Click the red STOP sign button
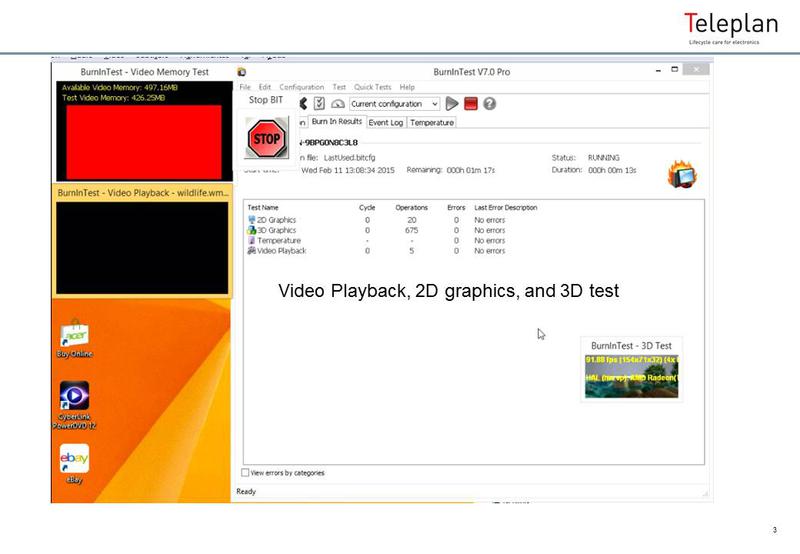 coord(266,138)
